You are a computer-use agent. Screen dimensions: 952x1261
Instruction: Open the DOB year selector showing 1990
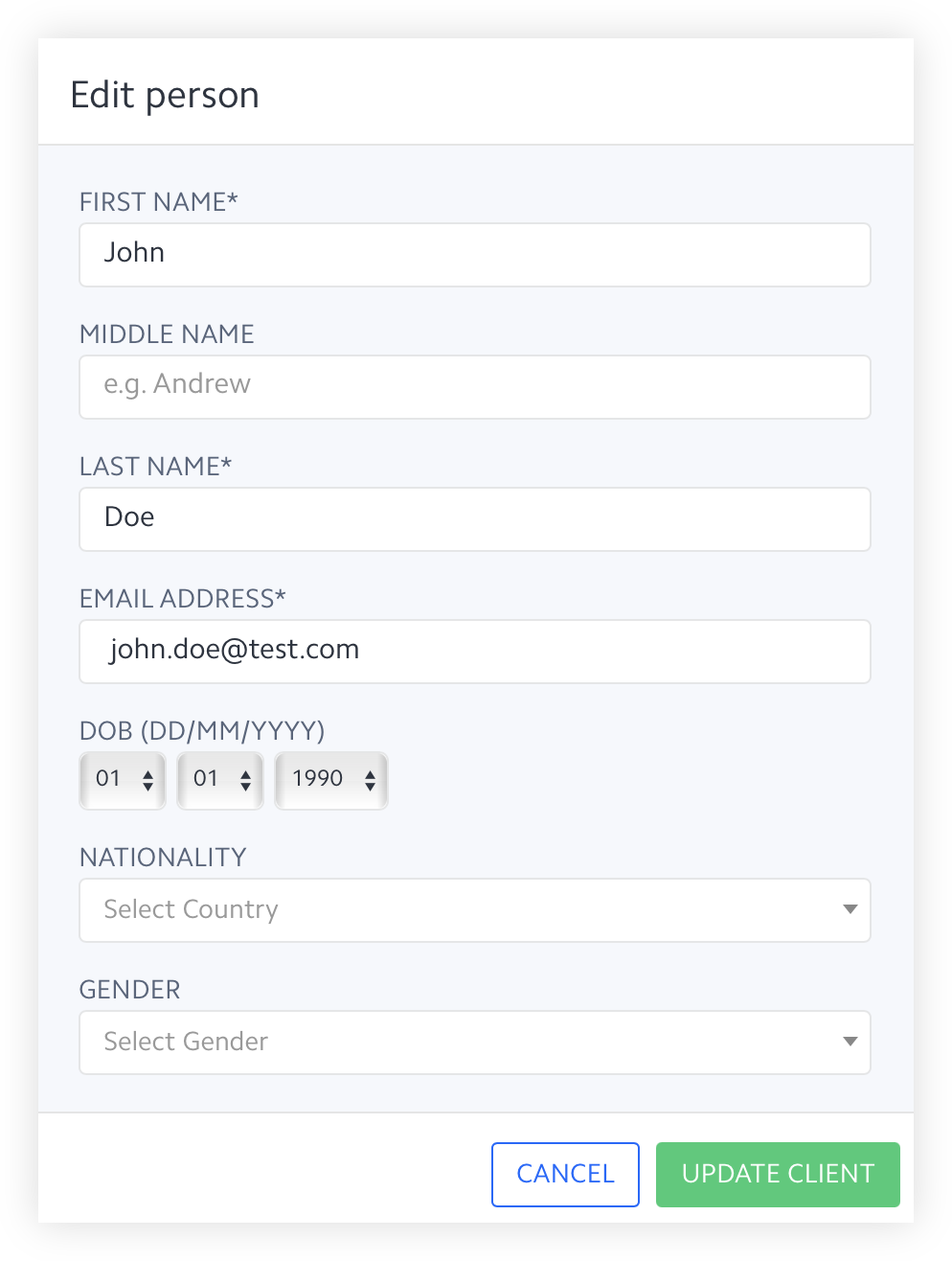tap(330, 780)
